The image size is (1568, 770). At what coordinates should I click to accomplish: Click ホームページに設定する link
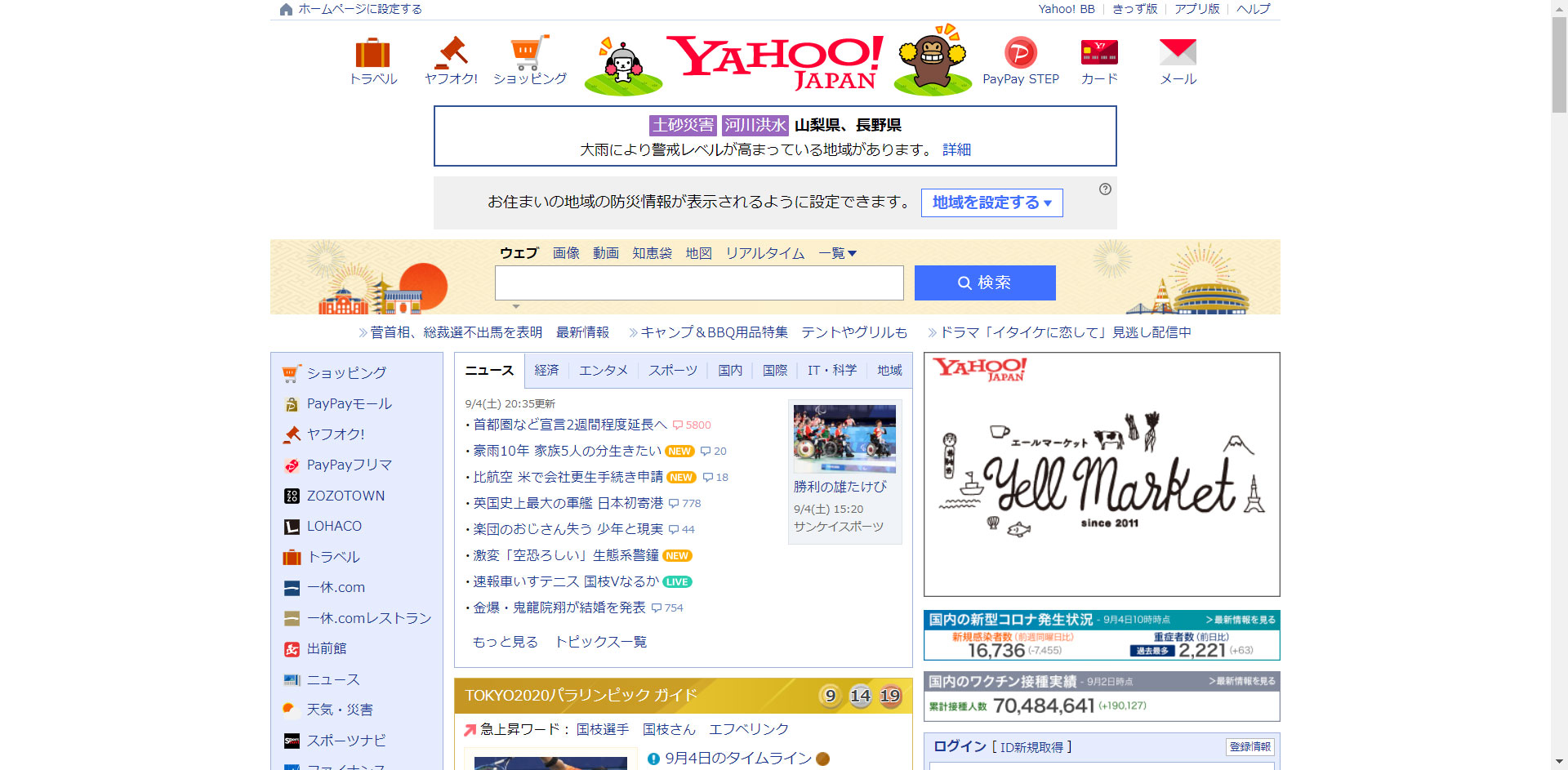tap(360, 9)
